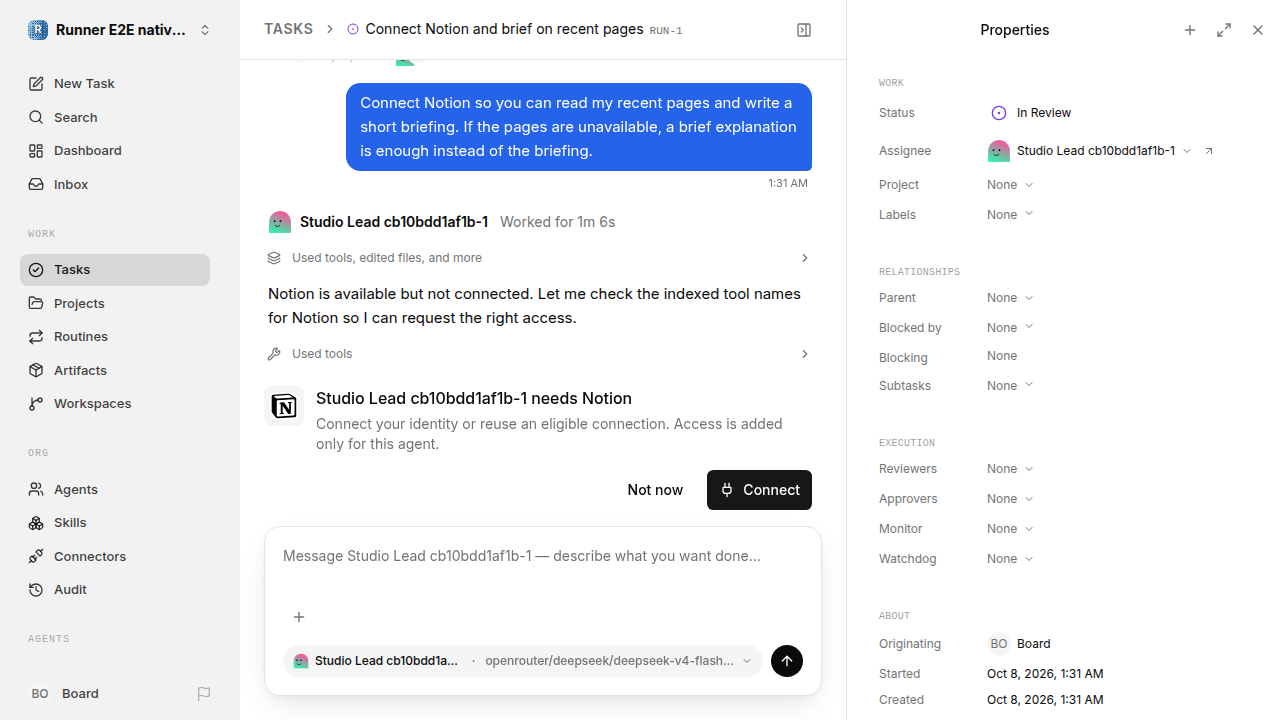Screen dimensions: 1280x720
Task: Switch workspace via Runner E2E selector
Action: tap(120, 30)
